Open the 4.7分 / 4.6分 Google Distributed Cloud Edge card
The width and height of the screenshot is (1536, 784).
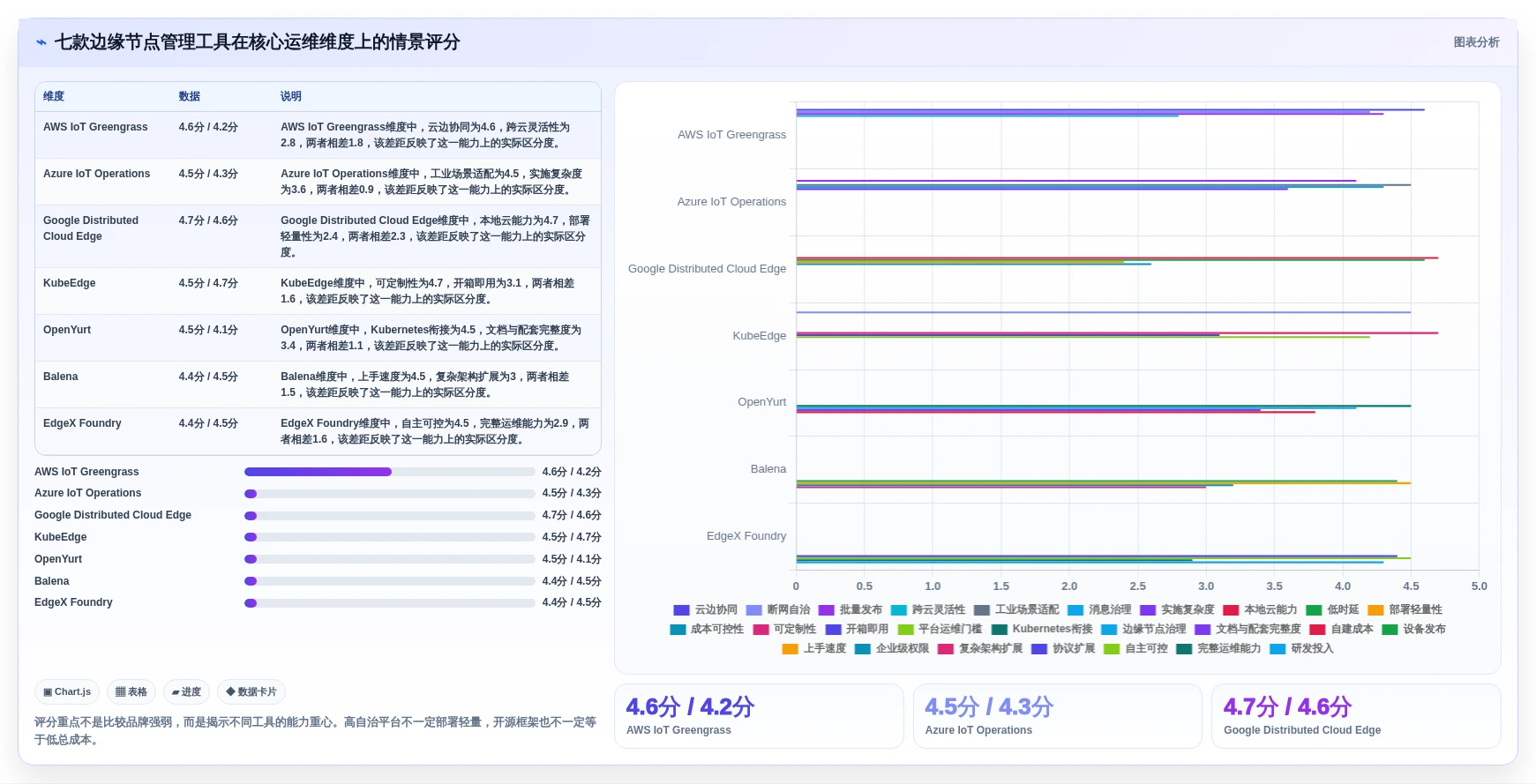1356,716
